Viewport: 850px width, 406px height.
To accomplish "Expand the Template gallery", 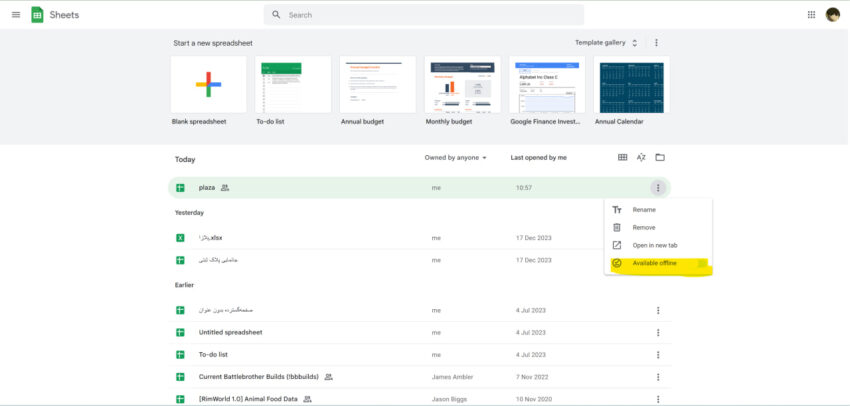I will coord(607,42).
